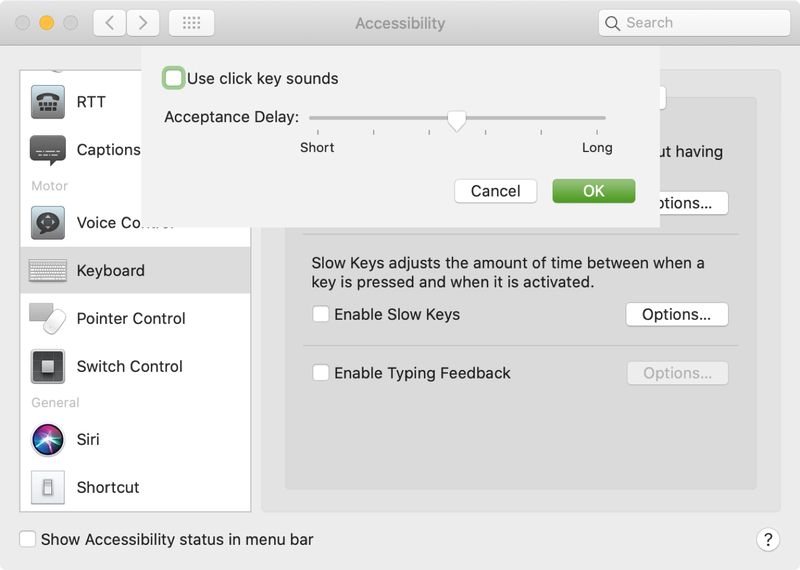The width and height of the screenshot is (800, 570).
Task: Click the partially hidden Options button above Slow Keys
Action: tap(694, 203)
